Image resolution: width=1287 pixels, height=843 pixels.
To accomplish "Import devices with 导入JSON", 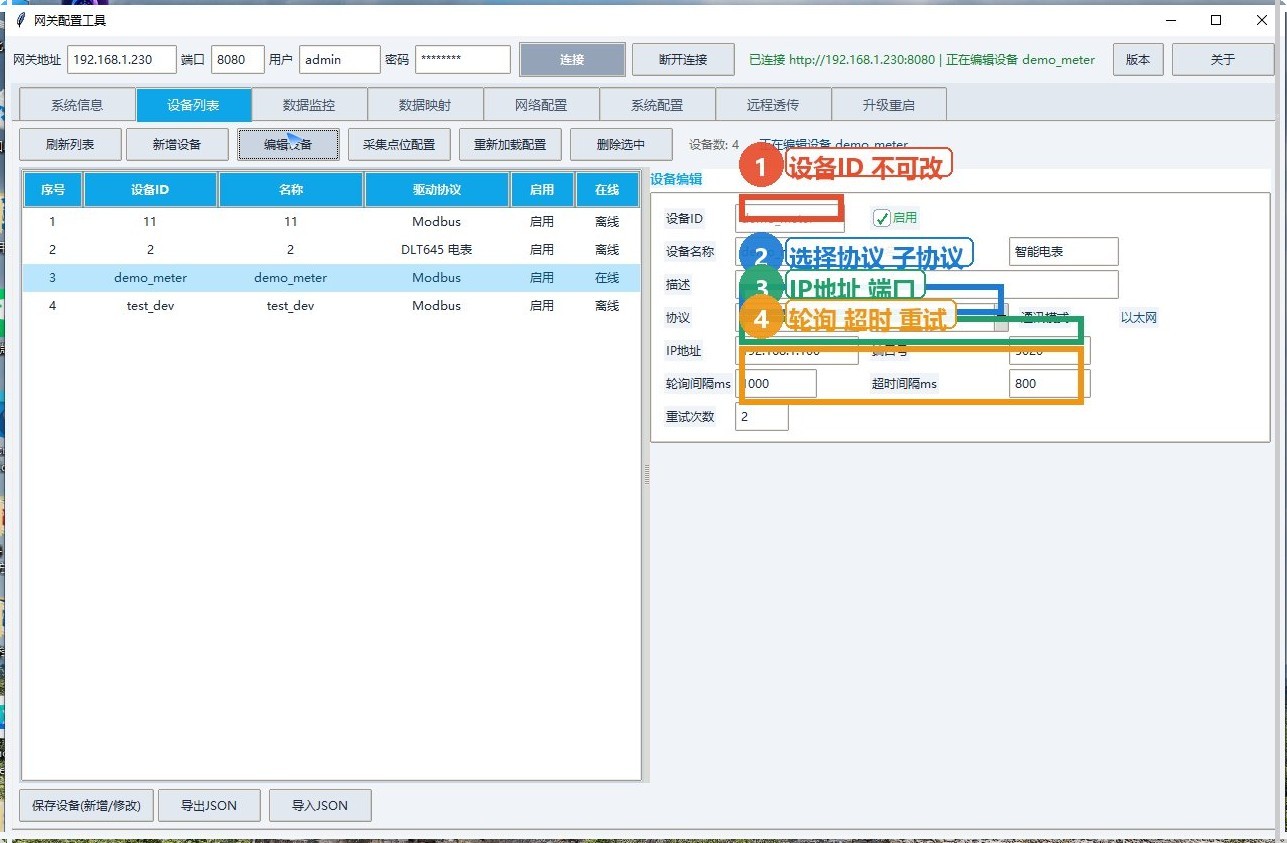I will [320, 805].
